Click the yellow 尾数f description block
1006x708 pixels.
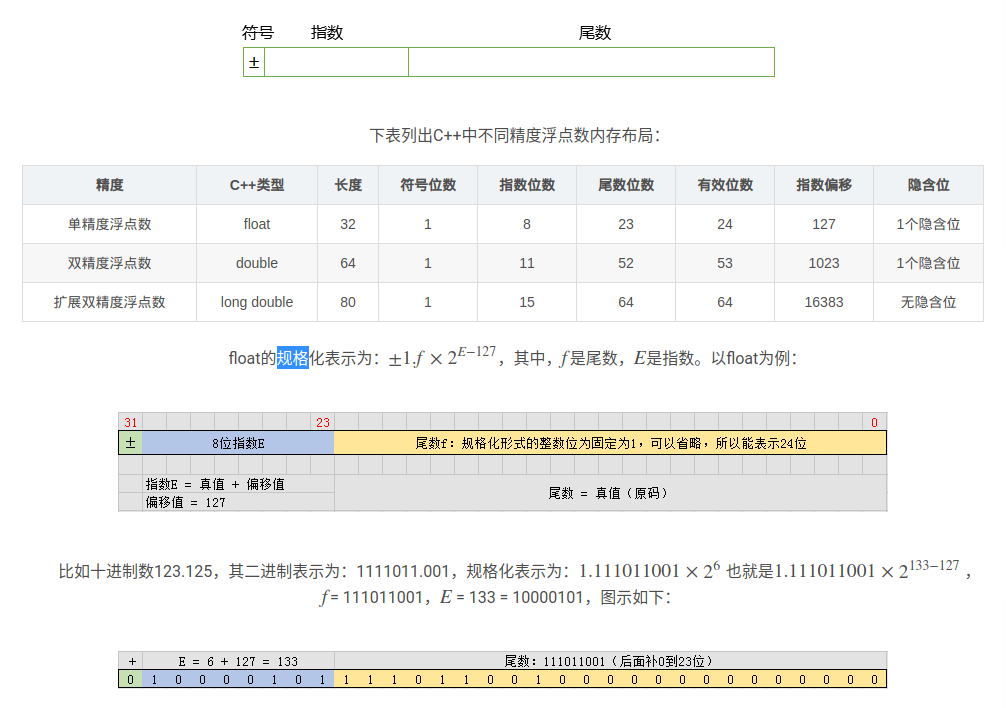point(610,443)
